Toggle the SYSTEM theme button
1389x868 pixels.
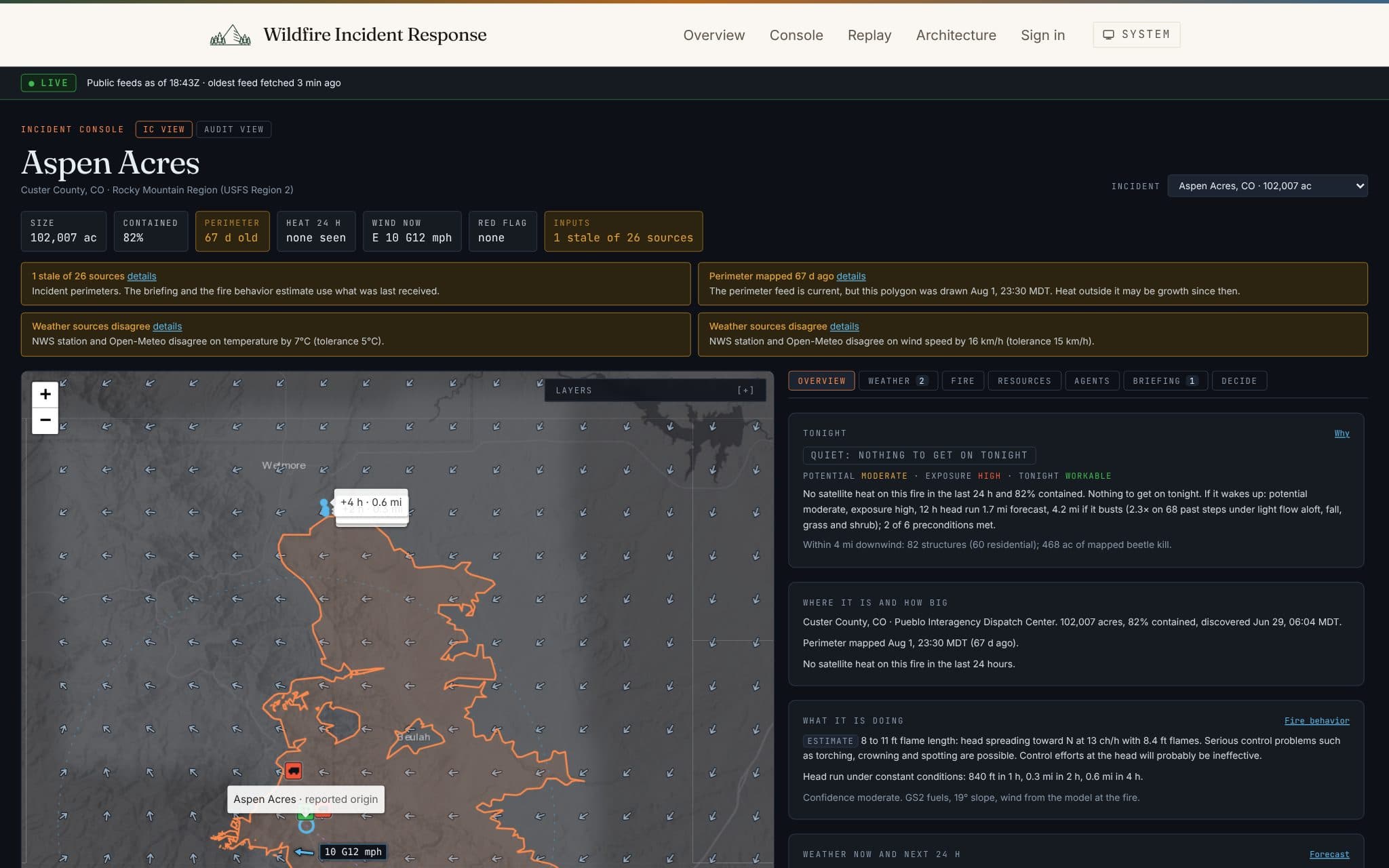[x=1136, y=35]
